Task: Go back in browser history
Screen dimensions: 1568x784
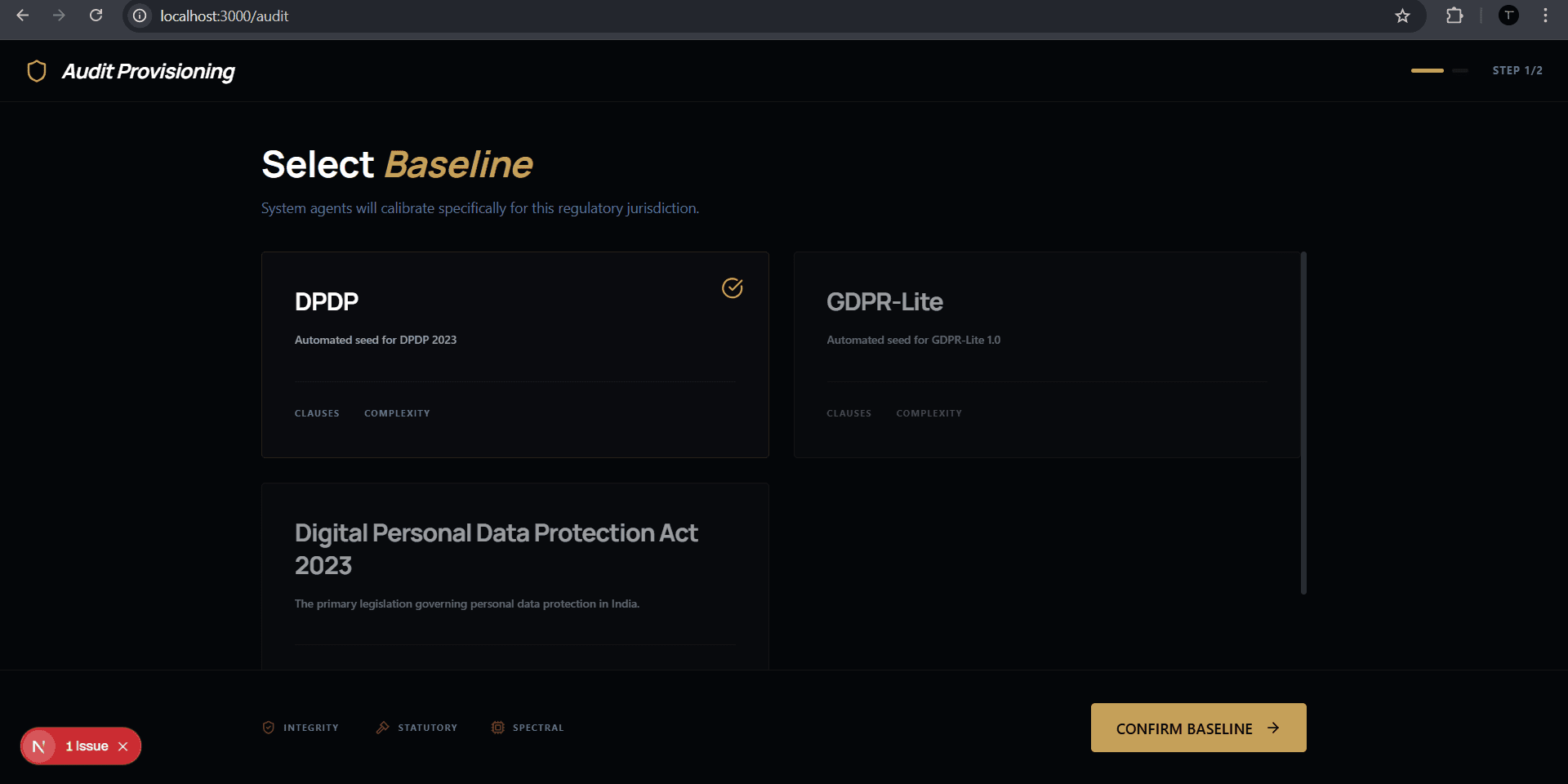Action: click(x=23, y=16)
